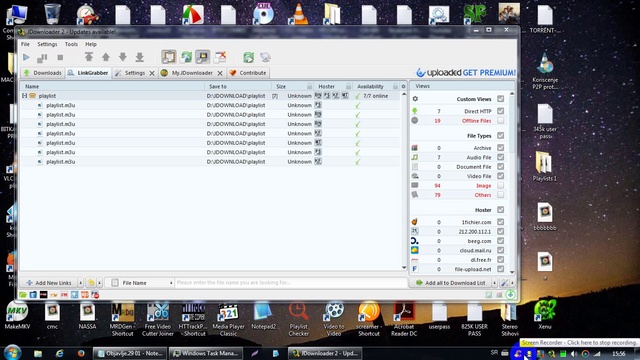The height and width of the screenshot is (360, 640).
Task: Click the Objavlje Notepad taskbar button
Action: [131, 353]
